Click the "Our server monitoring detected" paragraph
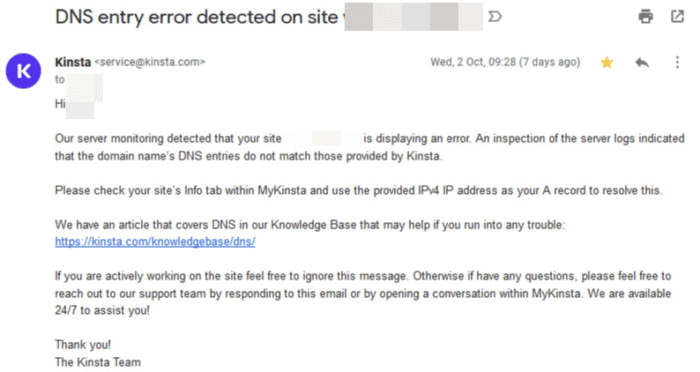 369,147
